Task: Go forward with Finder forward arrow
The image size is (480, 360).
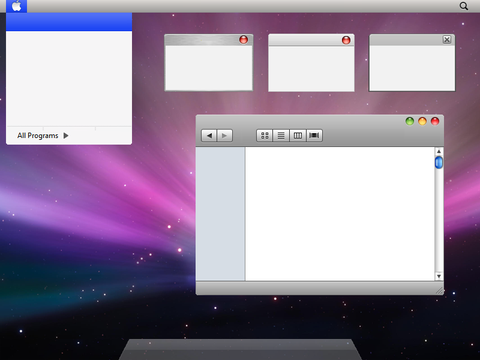Action: point(225,135)
